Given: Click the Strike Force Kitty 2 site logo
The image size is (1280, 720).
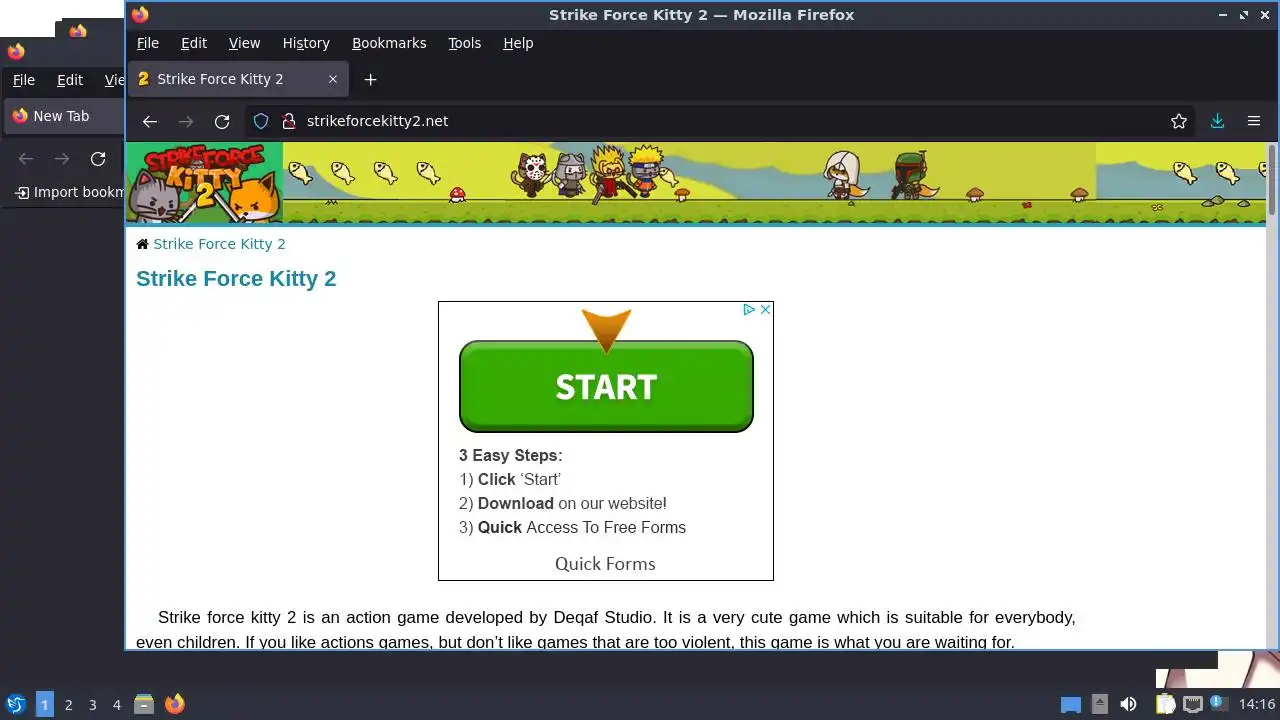Looking at the screenshot, I should click(x=204, y=183).
